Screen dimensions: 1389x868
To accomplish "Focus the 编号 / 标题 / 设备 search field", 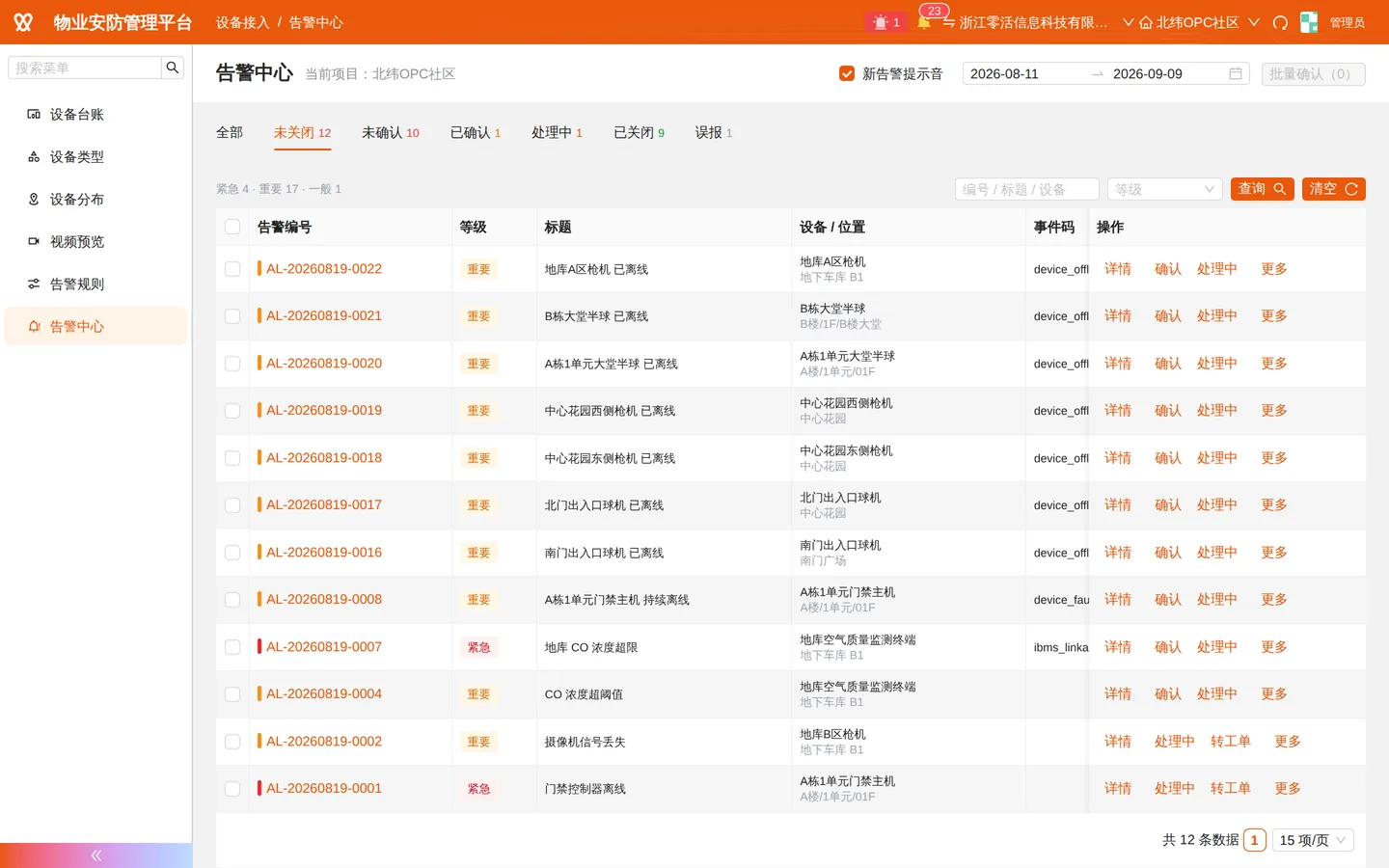I will click(1027, 189).
